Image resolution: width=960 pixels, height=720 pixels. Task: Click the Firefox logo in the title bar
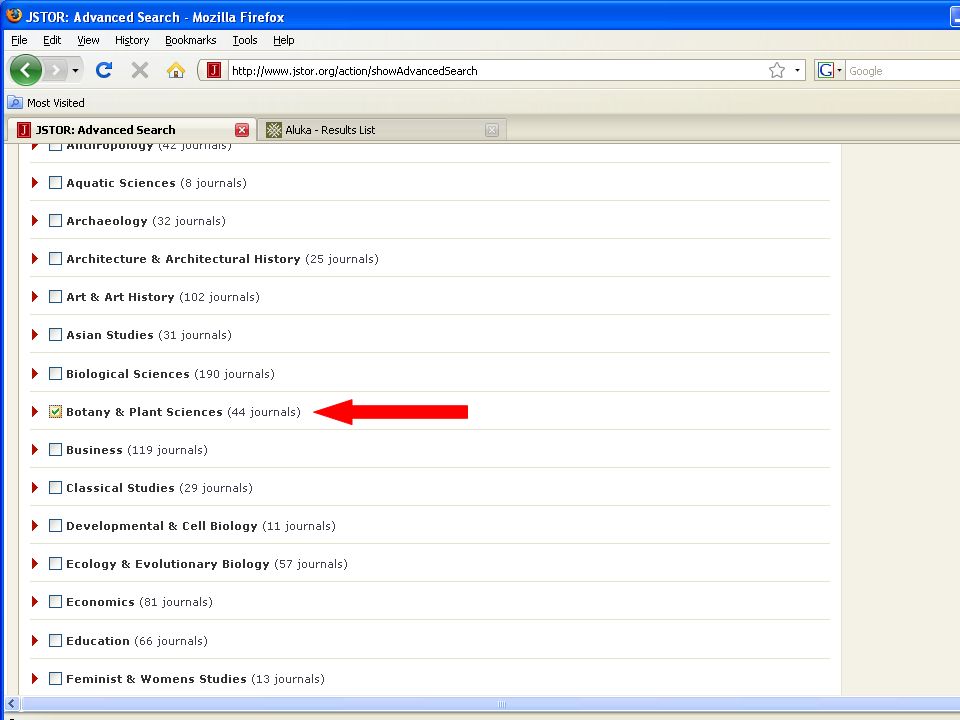(x=13, y=15)
